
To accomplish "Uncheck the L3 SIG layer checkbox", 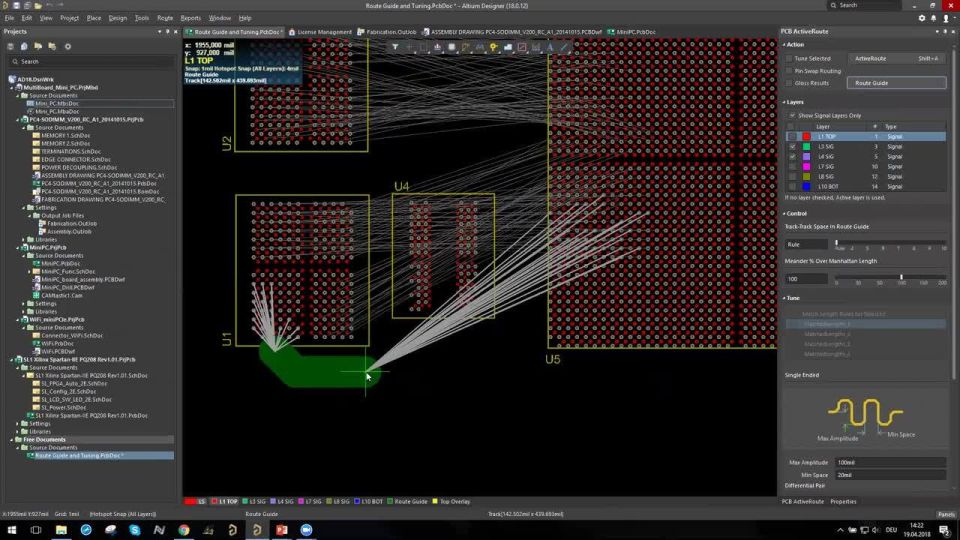I will pyautogui.click(x=792, y=146).
